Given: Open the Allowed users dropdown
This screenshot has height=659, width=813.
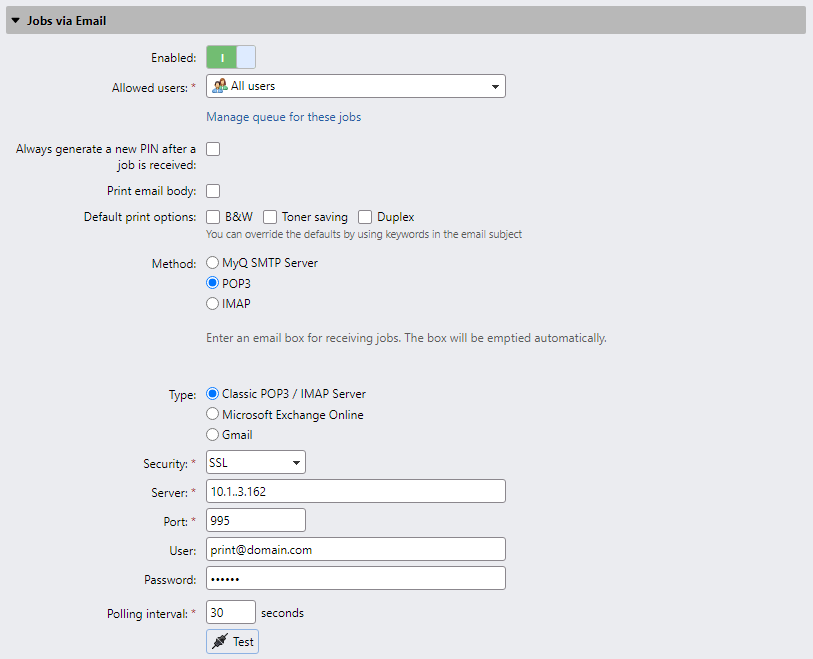Looking at the screenshot, I should [x=495, y=86].
